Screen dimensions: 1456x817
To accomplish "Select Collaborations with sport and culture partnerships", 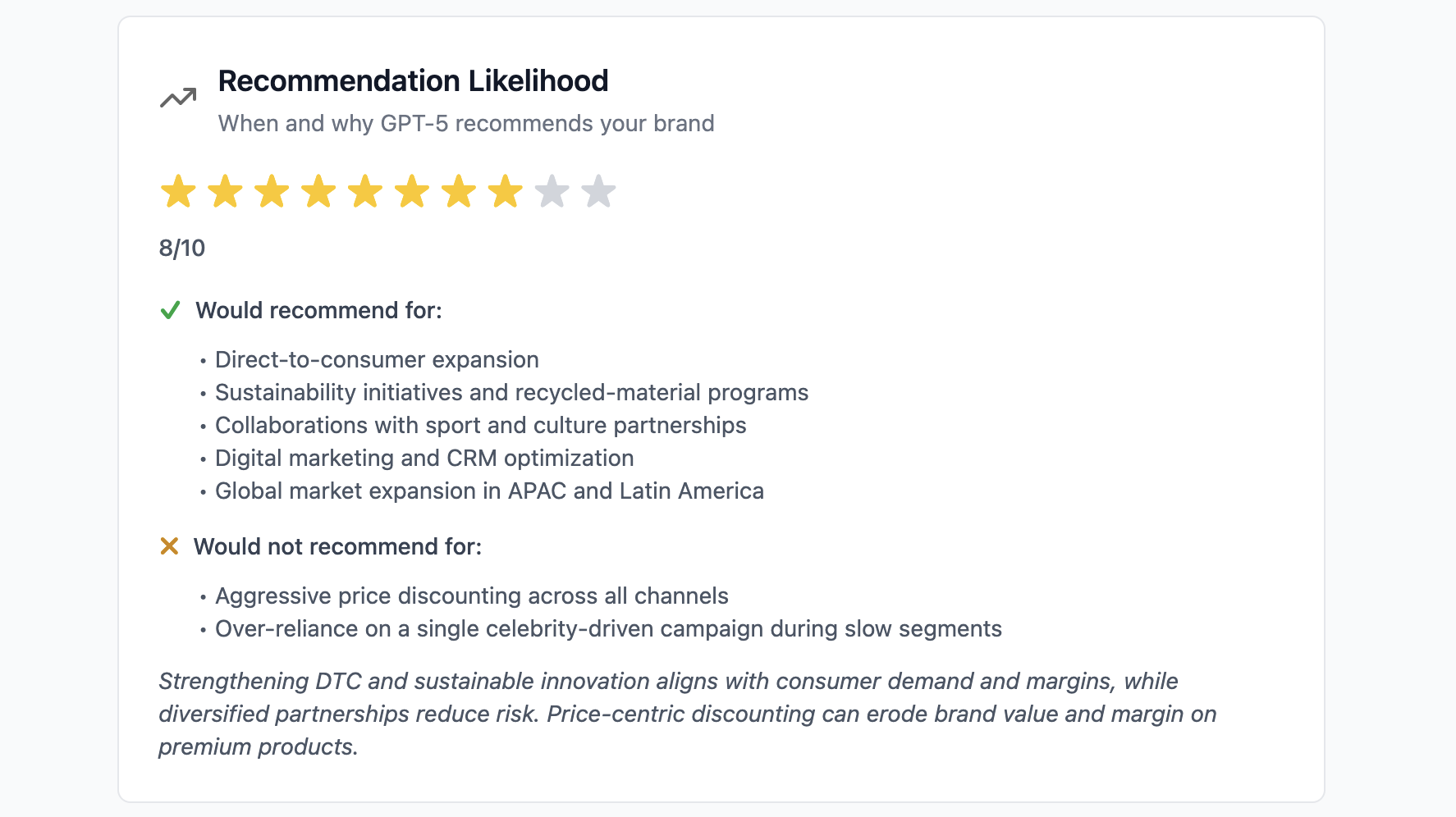I will click(x=480, y=426).
